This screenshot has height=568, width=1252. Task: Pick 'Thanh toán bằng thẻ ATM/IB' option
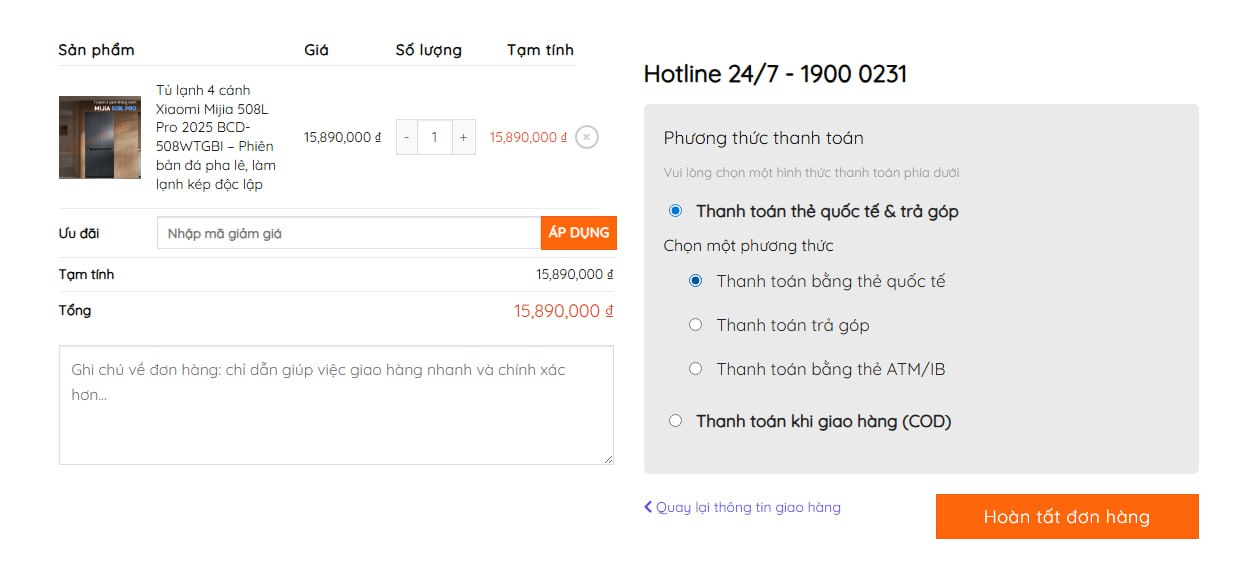696,369
